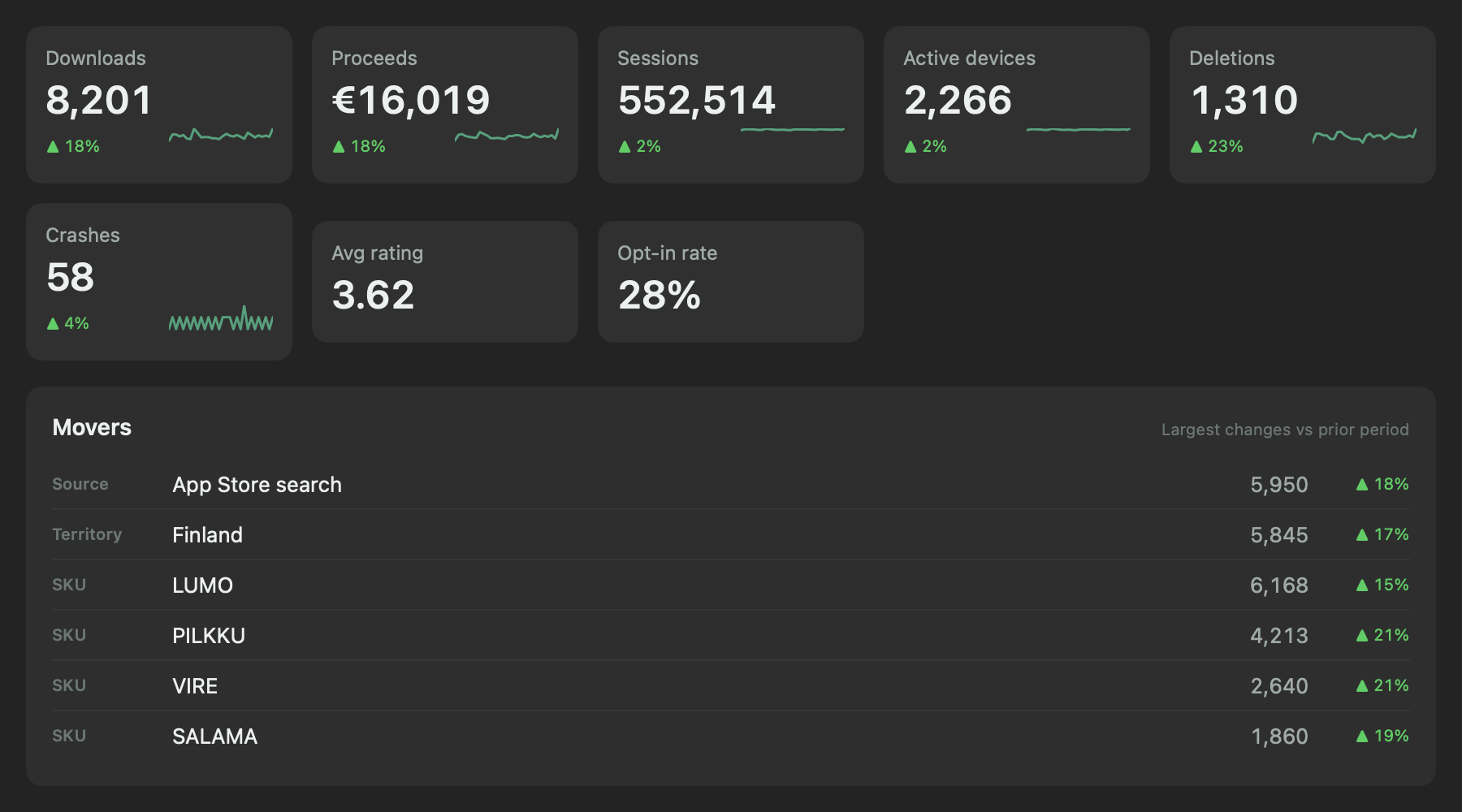Click the Avg rating value 3.62
Image resolution: width=1462 pixels, height=812 pixels.
tap(373, 296)
